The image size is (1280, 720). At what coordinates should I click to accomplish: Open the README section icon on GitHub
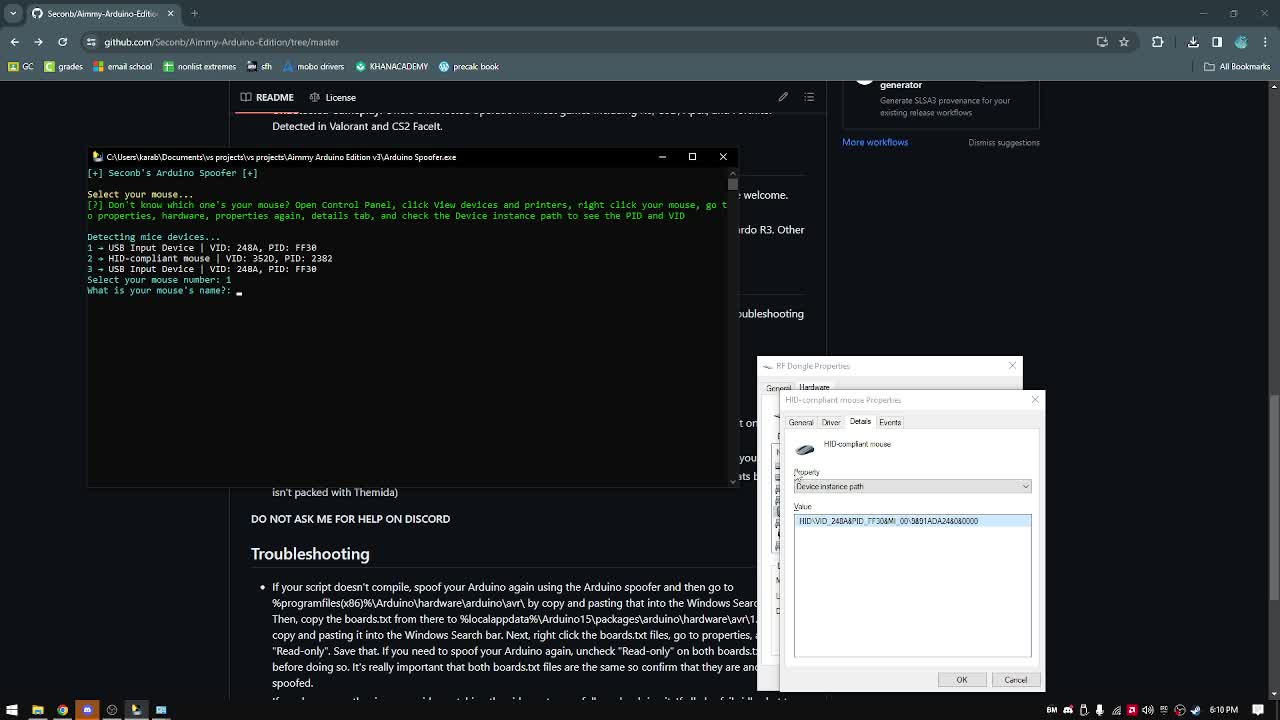(246, 97)
